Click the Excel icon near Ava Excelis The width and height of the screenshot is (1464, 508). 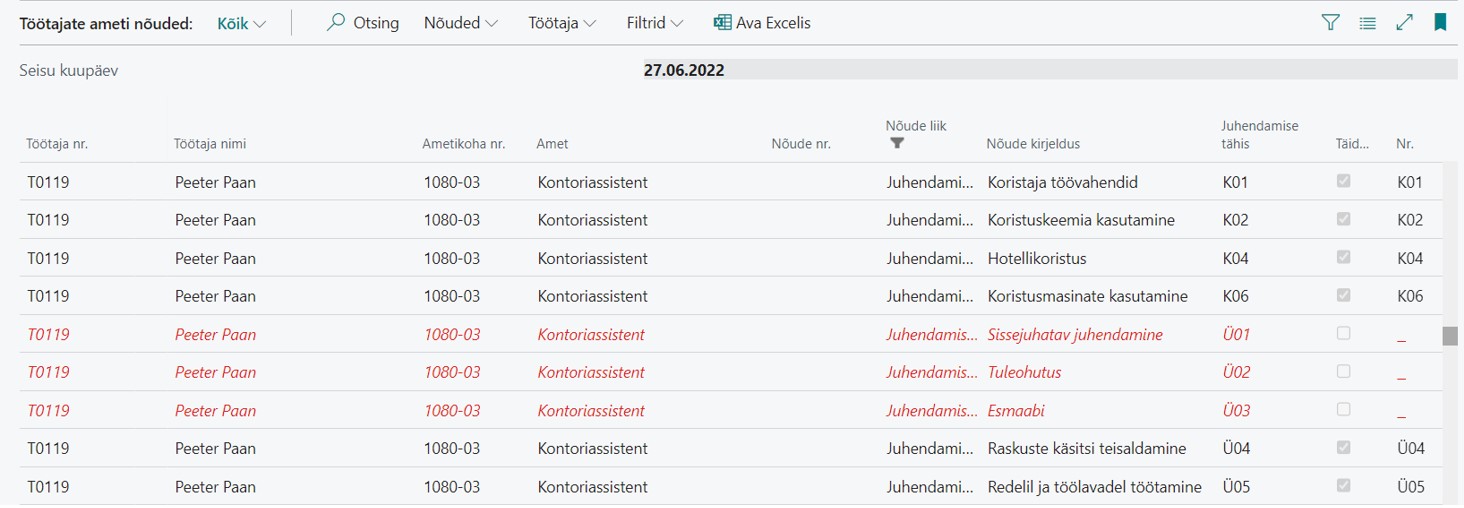pyautogui.click(x=722, y=22)
